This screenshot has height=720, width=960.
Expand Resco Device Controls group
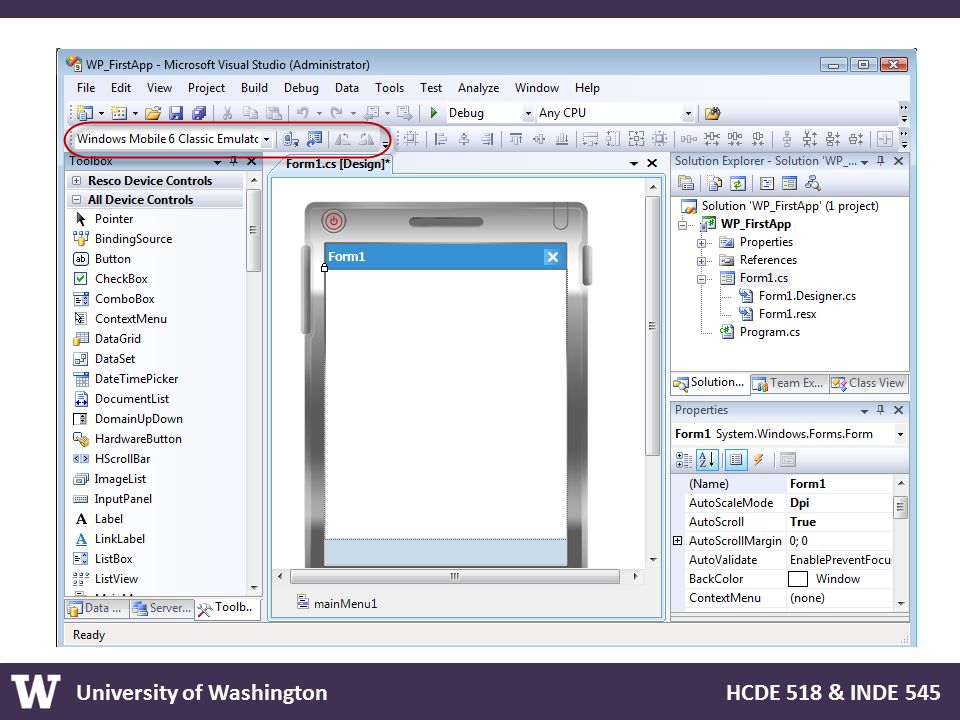point(77,181)
